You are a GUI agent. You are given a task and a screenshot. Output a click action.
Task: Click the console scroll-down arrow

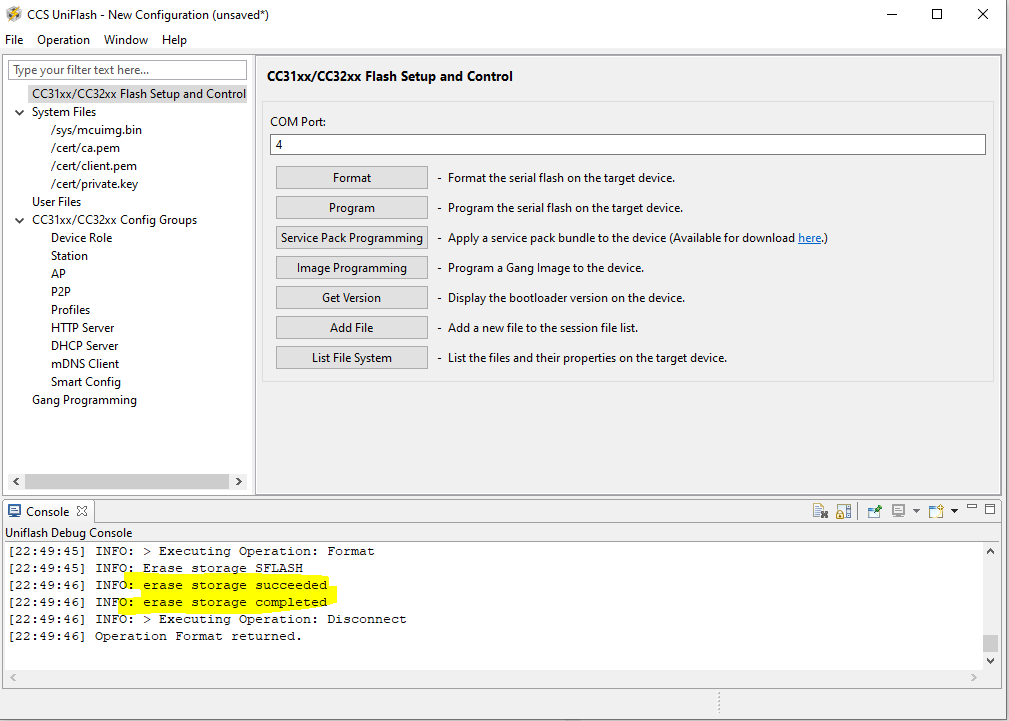coord(990,660)
